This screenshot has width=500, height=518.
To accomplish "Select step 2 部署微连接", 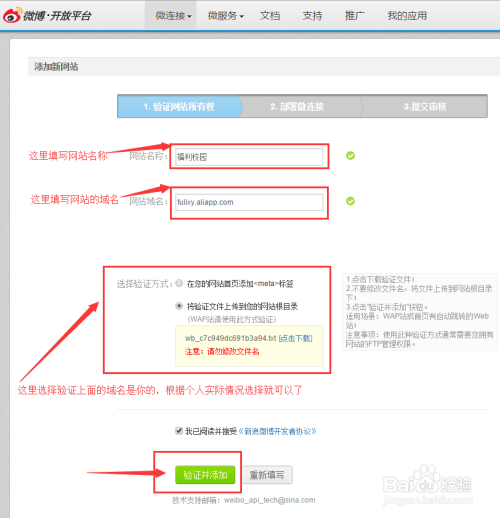I will (297, 106).
